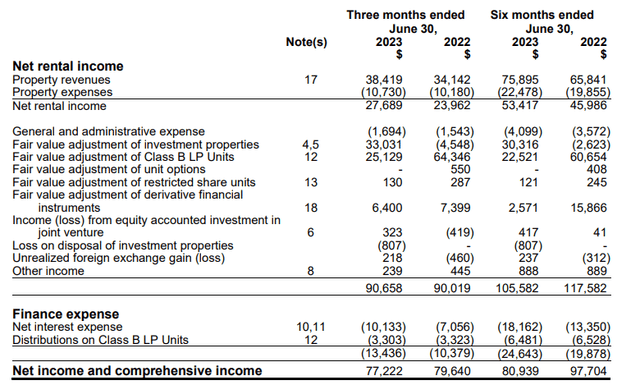Click the 'Net interest expense' row label
640x385 pixels.
[67, 327]
